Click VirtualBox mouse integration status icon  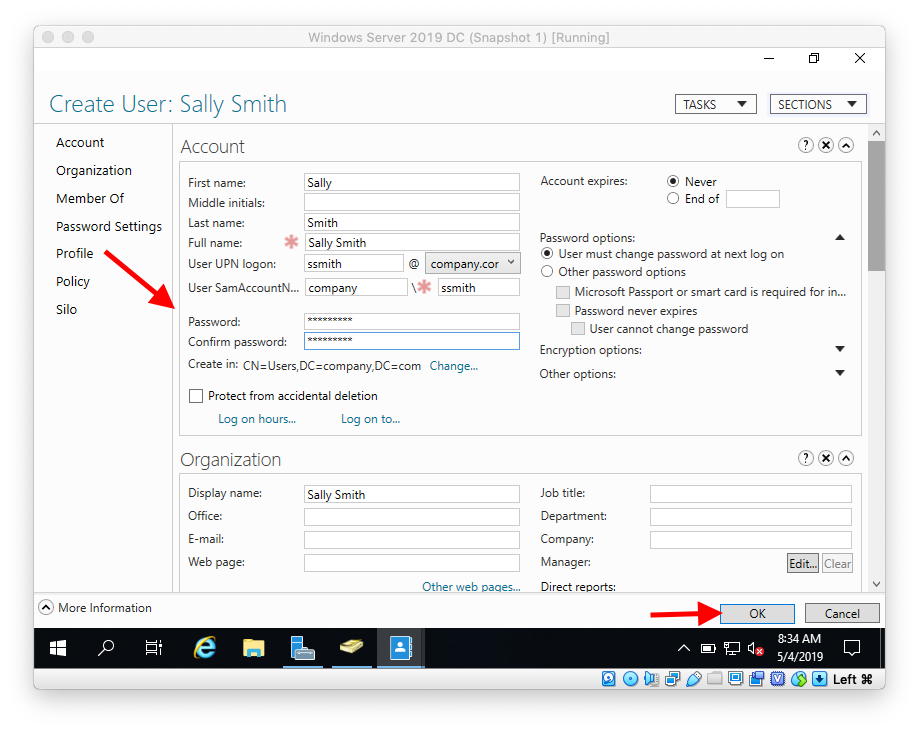pyautogui.click(x=799, y=679)
